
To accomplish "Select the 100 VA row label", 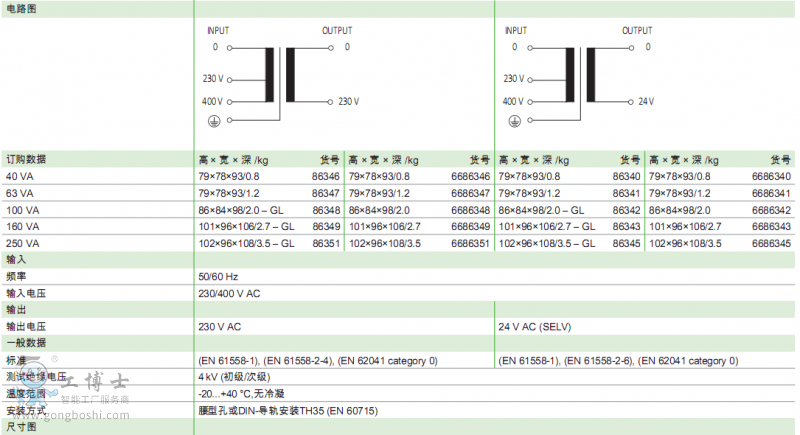I will 23,210.
